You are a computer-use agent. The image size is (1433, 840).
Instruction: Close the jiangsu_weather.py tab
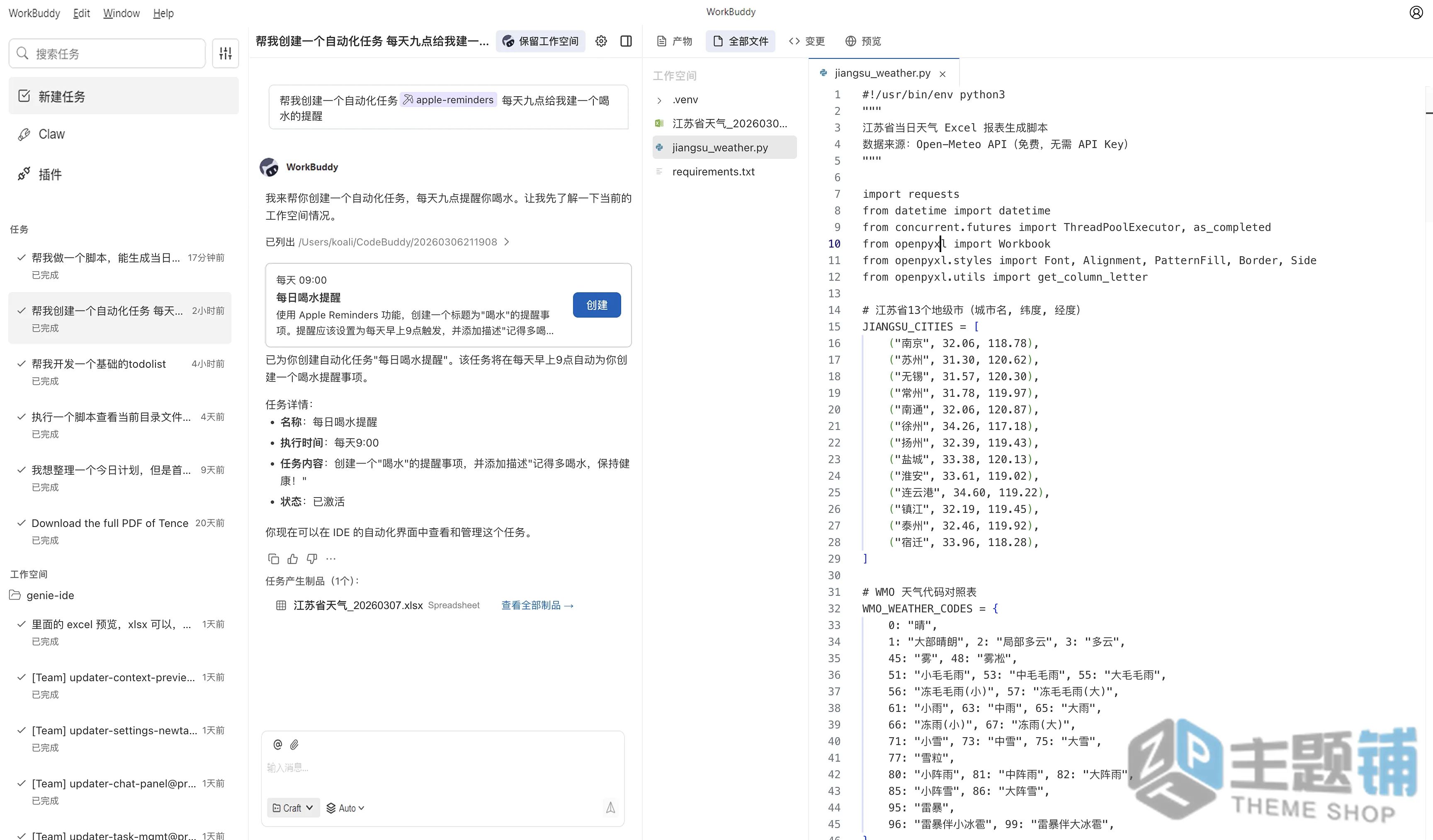tap(943, 74)
